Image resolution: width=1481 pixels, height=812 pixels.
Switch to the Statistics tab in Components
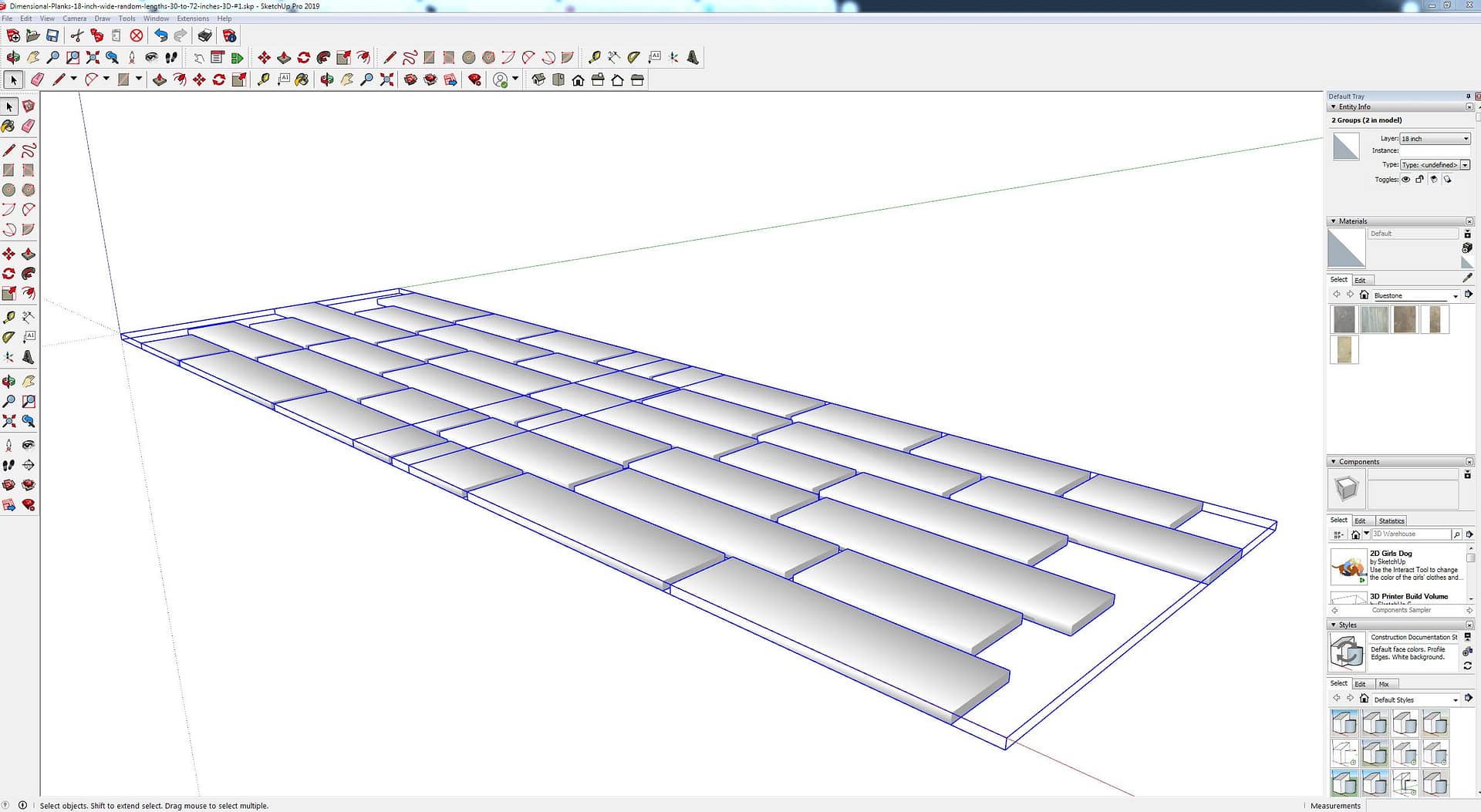point(1391,521)
